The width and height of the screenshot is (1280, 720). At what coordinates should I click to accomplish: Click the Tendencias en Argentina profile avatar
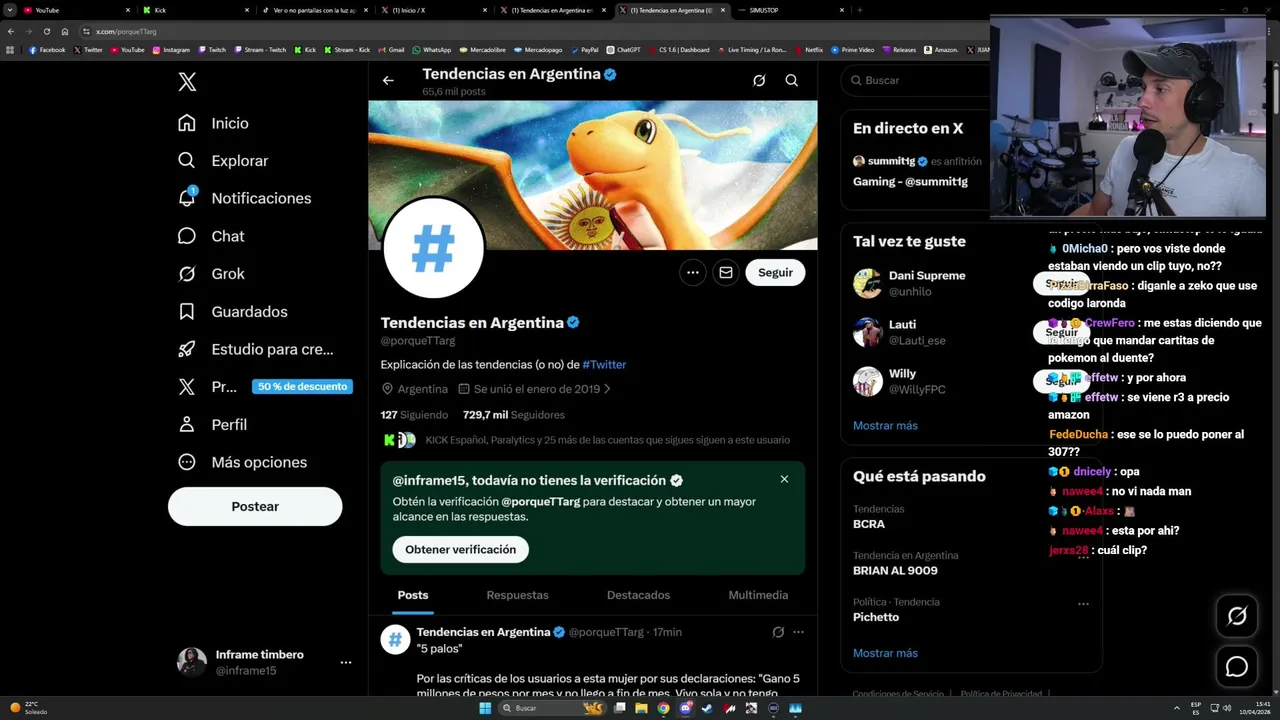(434, 248)
